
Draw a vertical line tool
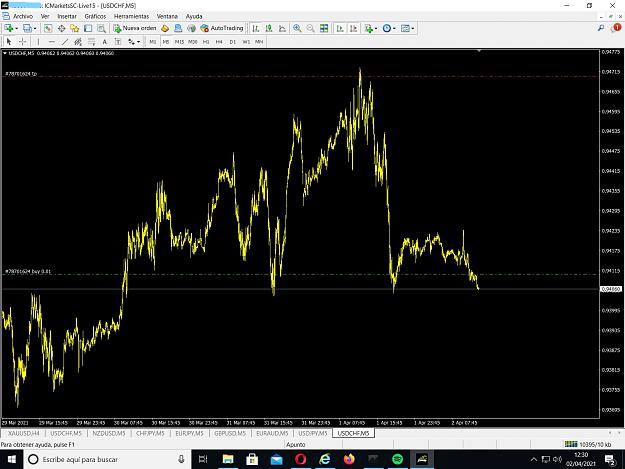pyautogui.click(x=38, y=41)
